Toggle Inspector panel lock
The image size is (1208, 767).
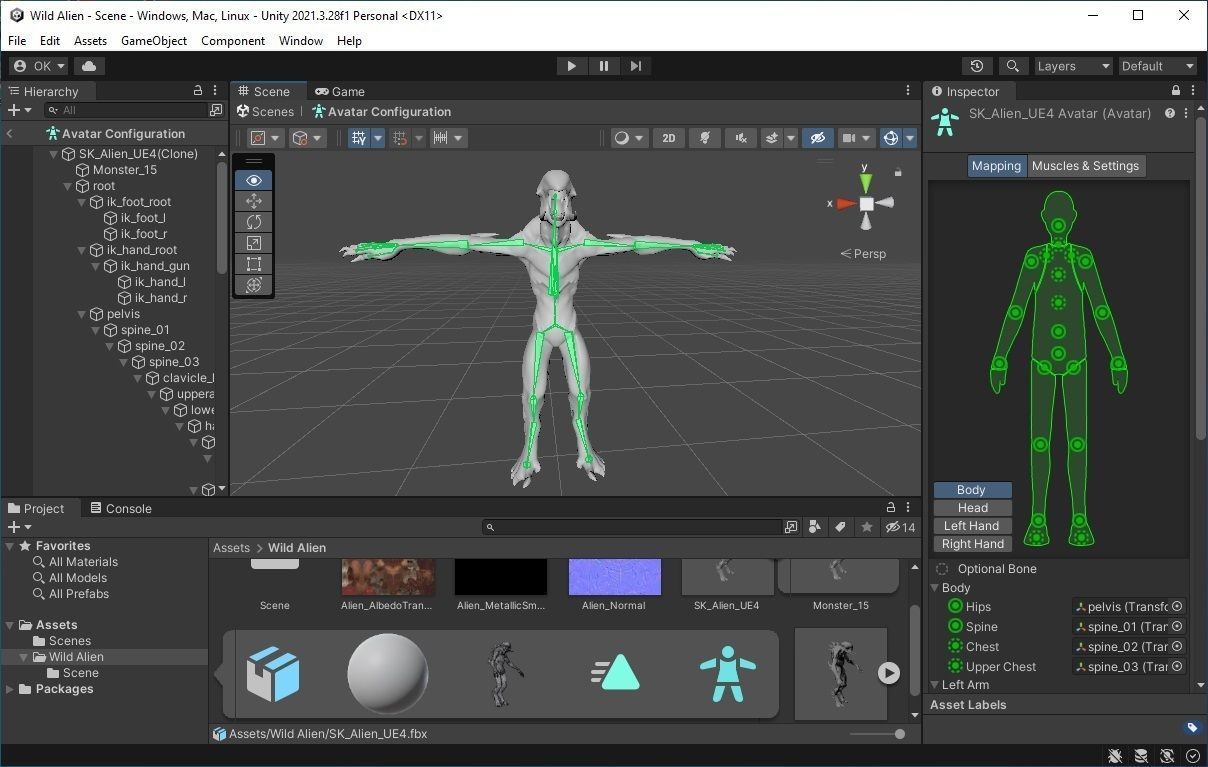(1176, 91)
